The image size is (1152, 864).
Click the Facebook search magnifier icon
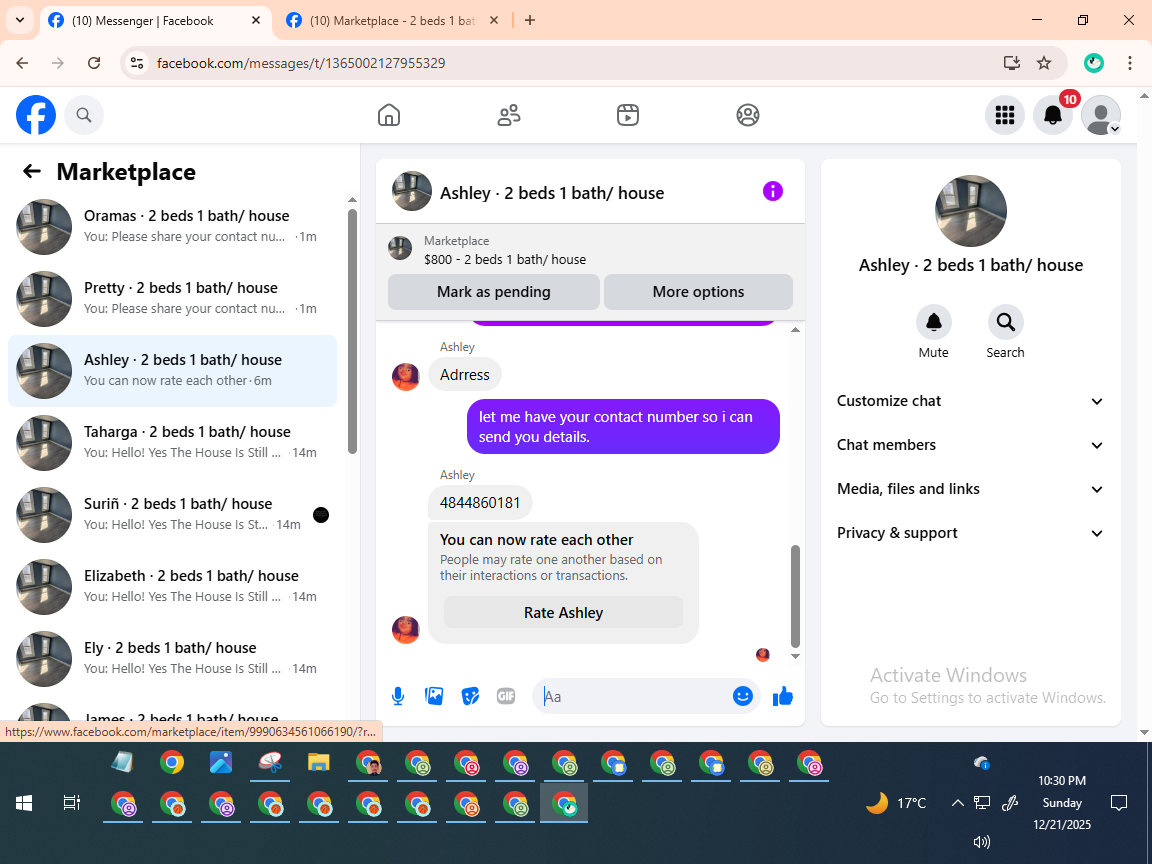point(84,115)
